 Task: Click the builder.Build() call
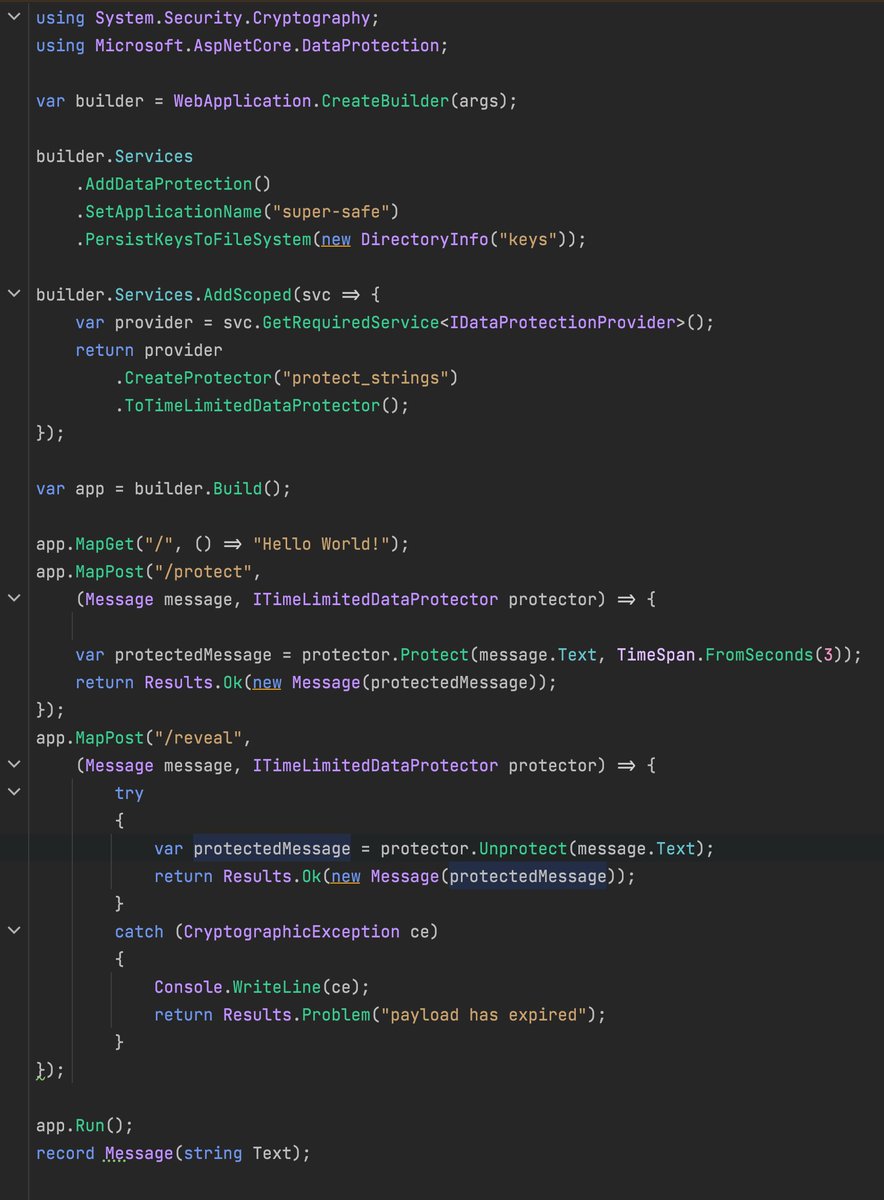click(213, 488)
